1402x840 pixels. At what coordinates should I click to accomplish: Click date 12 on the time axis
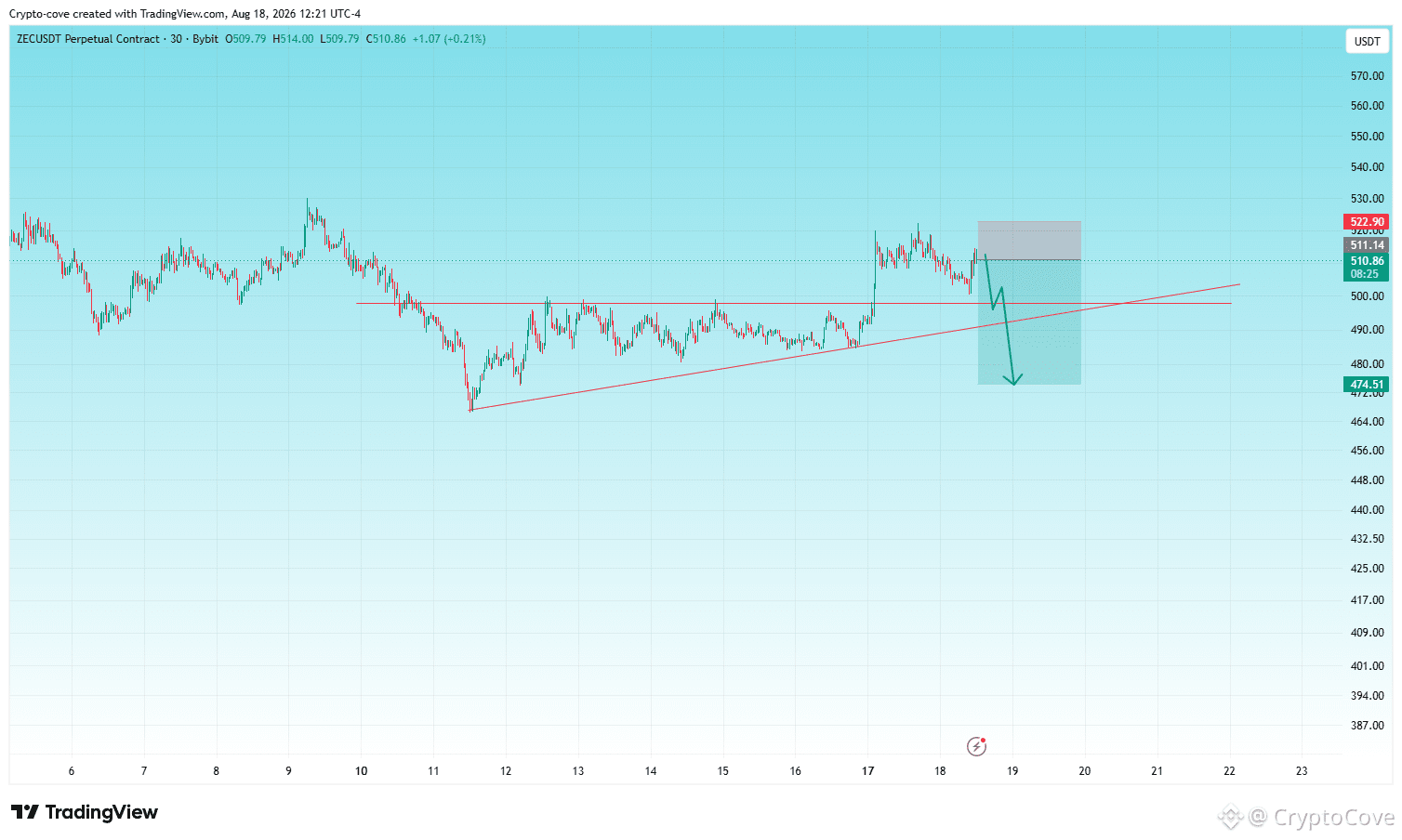point(506,771)
